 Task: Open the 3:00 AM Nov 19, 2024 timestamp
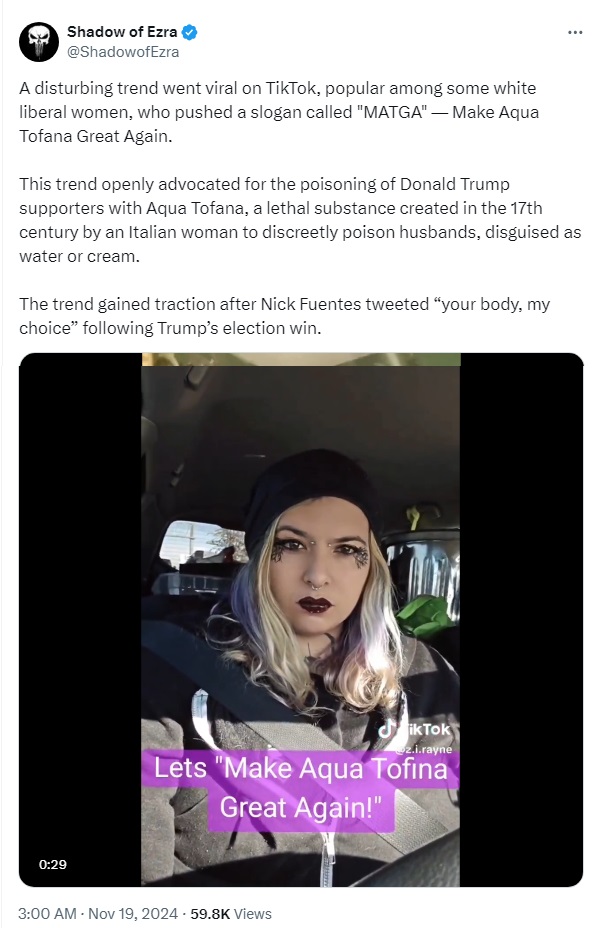[98, 913]
